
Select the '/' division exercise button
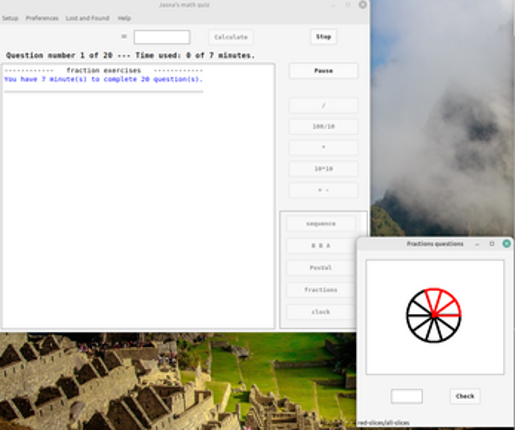323,105
